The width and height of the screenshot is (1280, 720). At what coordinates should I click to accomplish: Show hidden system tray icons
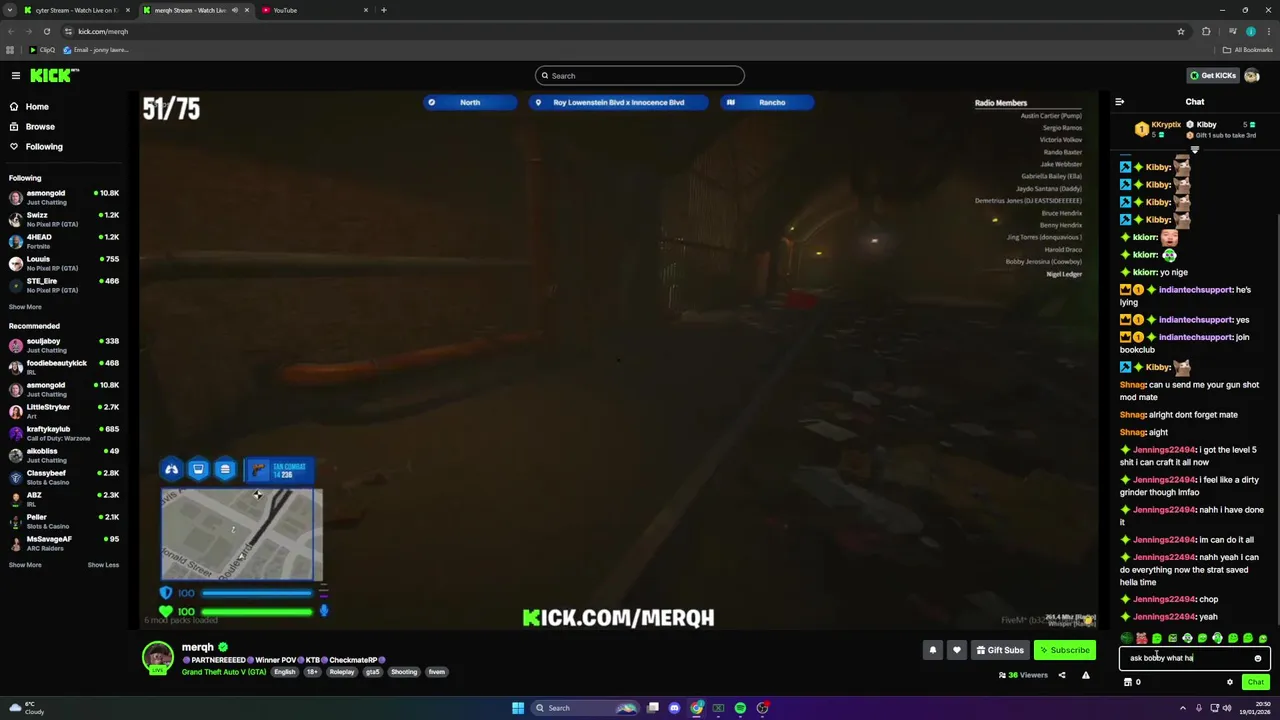pos(1182,708)
